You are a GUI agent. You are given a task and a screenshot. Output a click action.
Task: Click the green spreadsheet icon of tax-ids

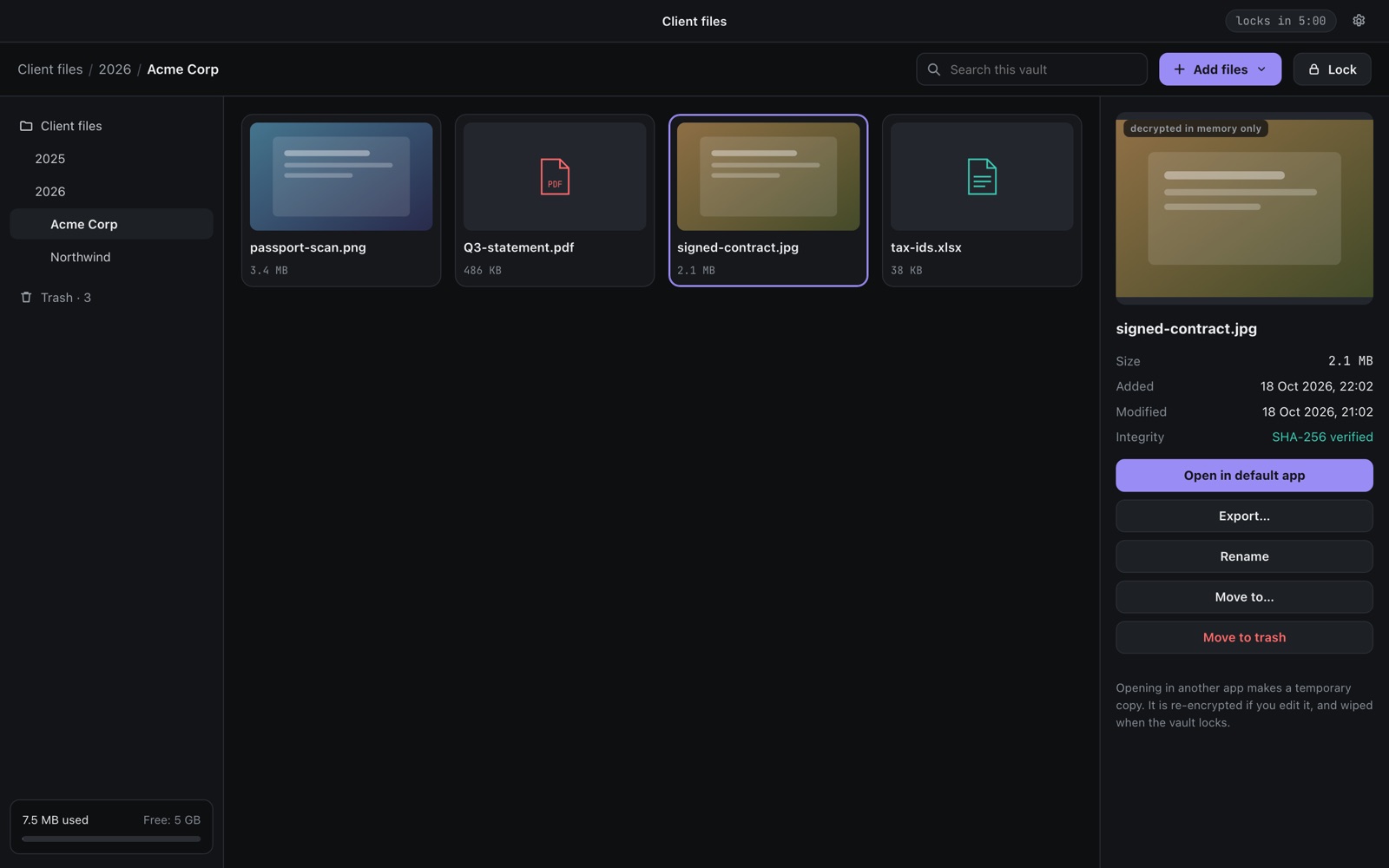point(982,176)
